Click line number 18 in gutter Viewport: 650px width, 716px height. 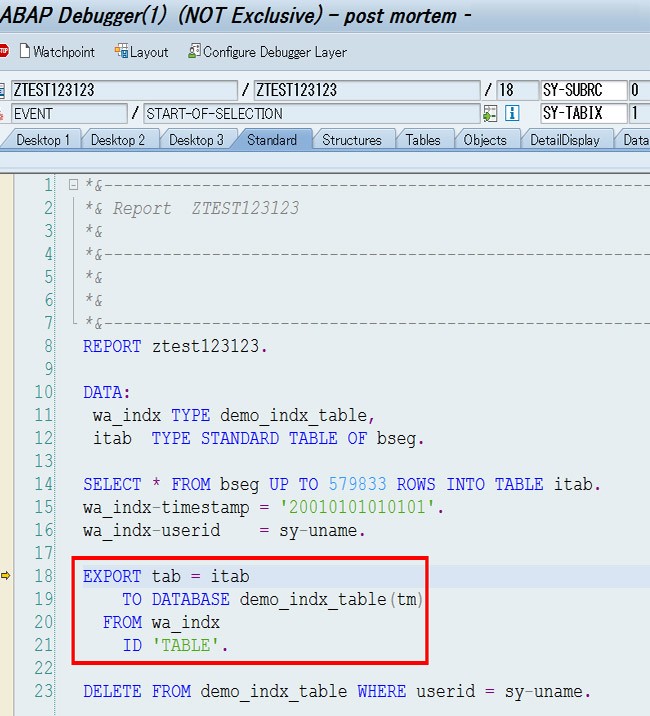tap(44, 576)
